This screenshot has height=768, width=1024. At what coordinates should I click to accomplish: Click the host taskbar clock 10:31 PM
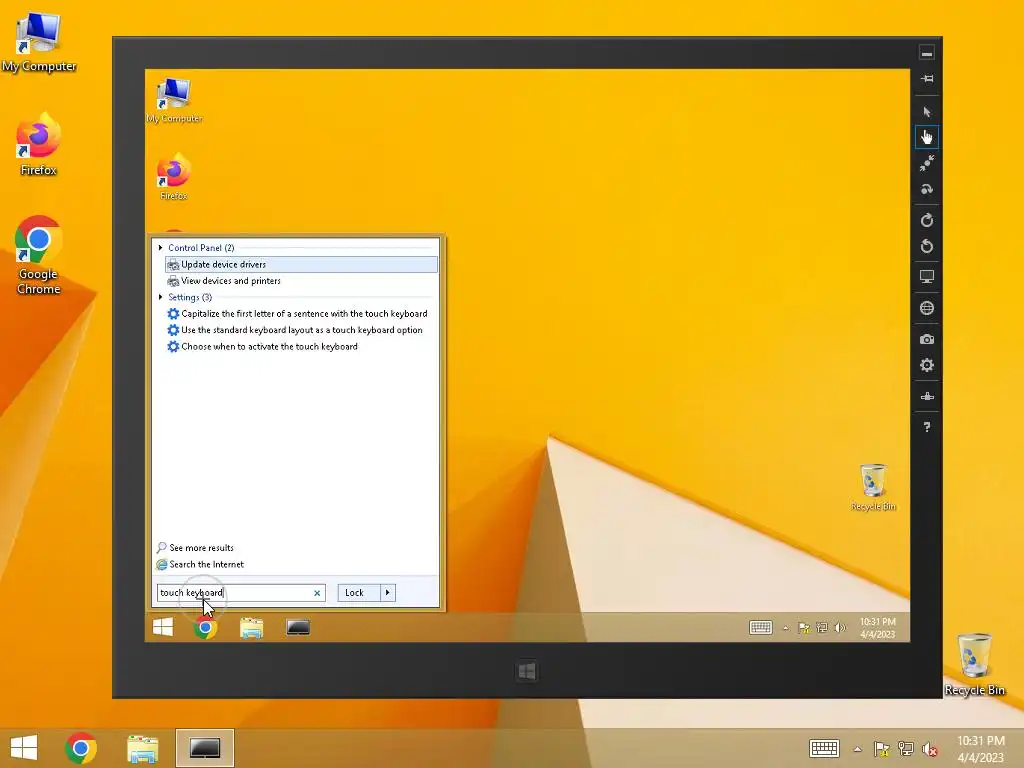coord(980,748)
